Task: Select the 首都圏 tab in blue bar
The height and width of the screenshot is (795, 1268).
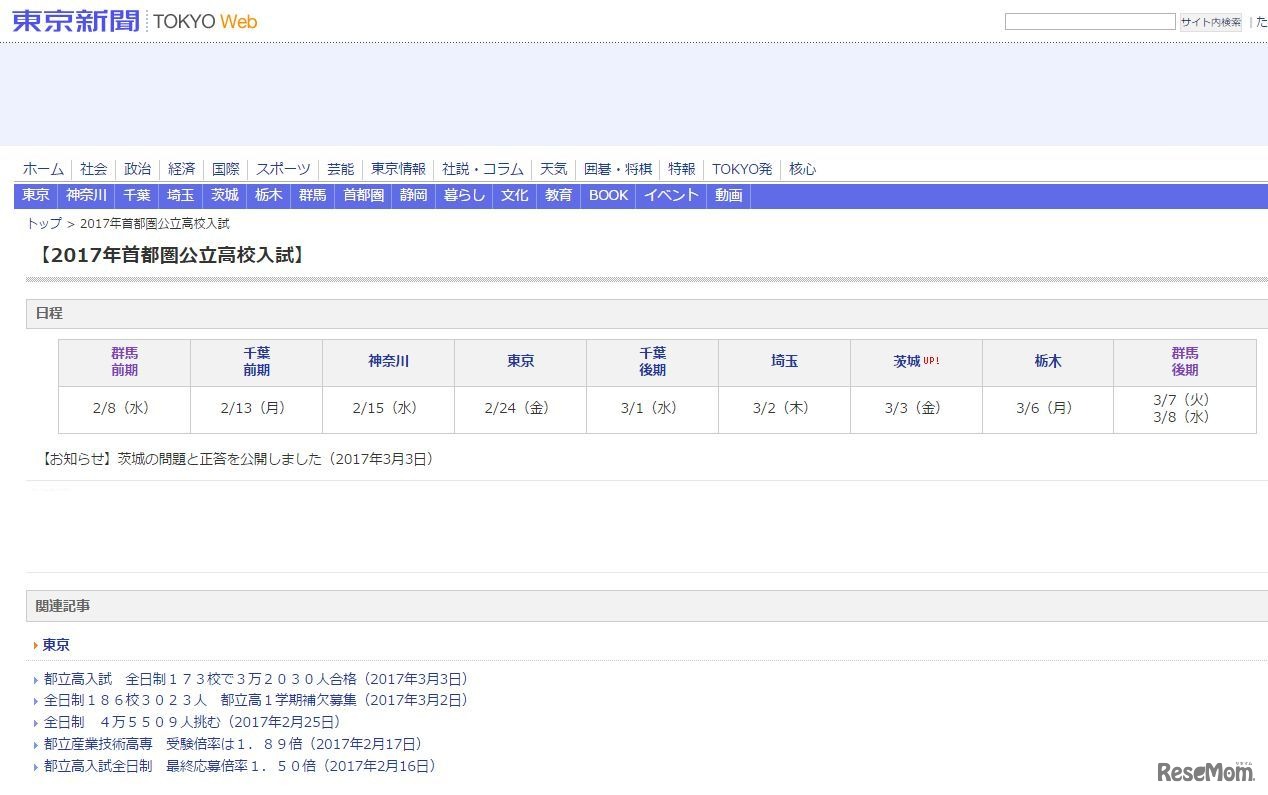Action: (363, 195)
